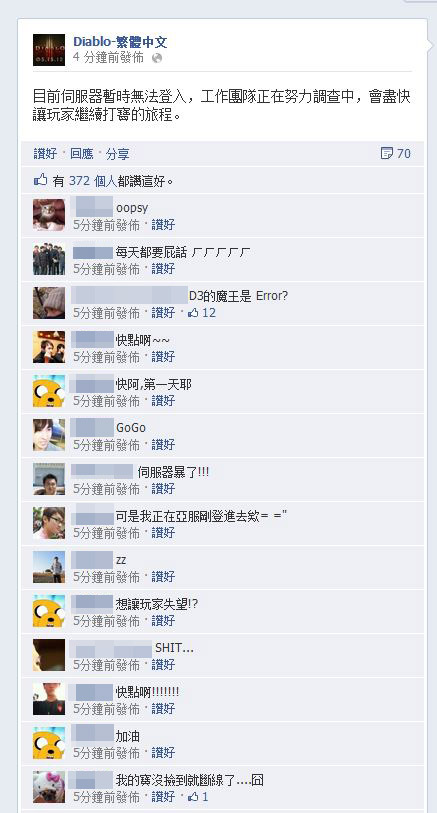
Task: Click the Hello Kitty avatar on last comment
Action: click(49, 787)
